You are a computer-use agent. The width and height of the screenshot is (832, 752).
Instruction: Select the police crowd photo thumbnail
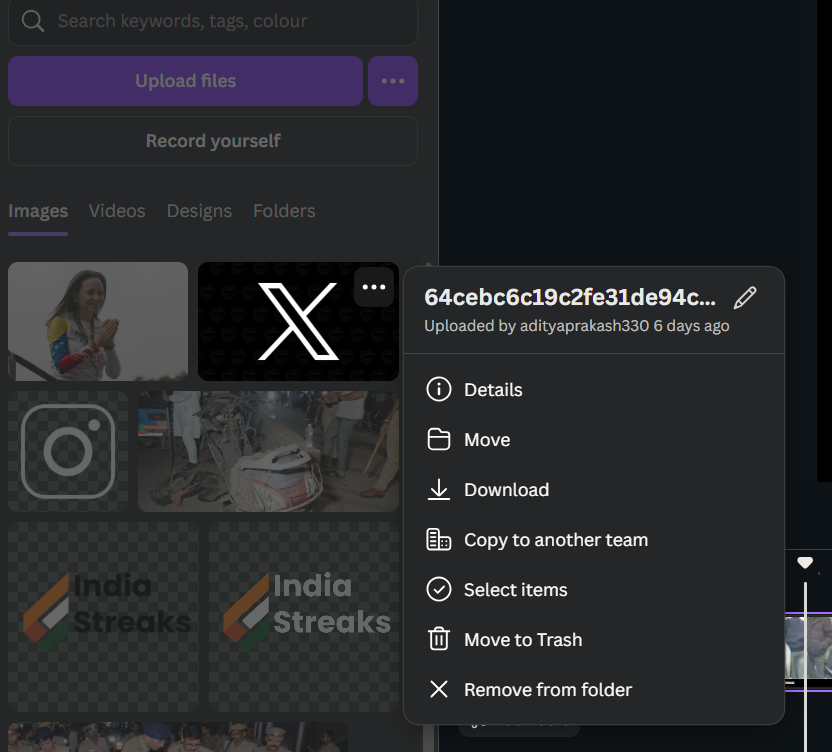[x=178, y=737]
